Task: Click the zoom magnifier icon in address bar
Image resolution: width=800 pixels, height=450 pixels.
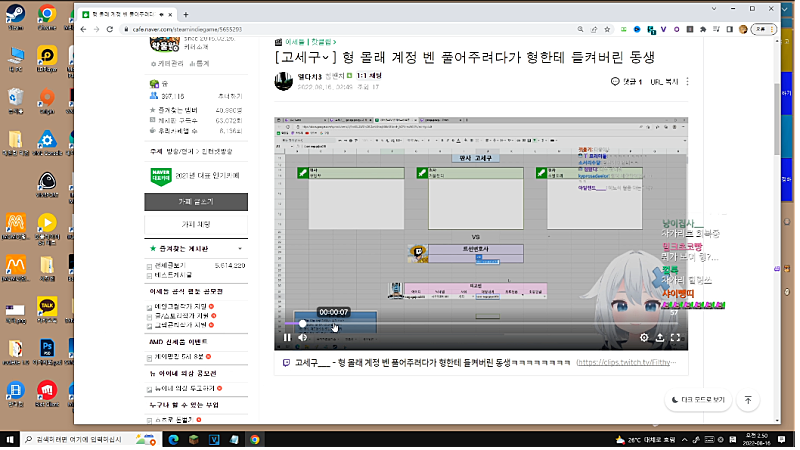Action: [x=581, y=30]
